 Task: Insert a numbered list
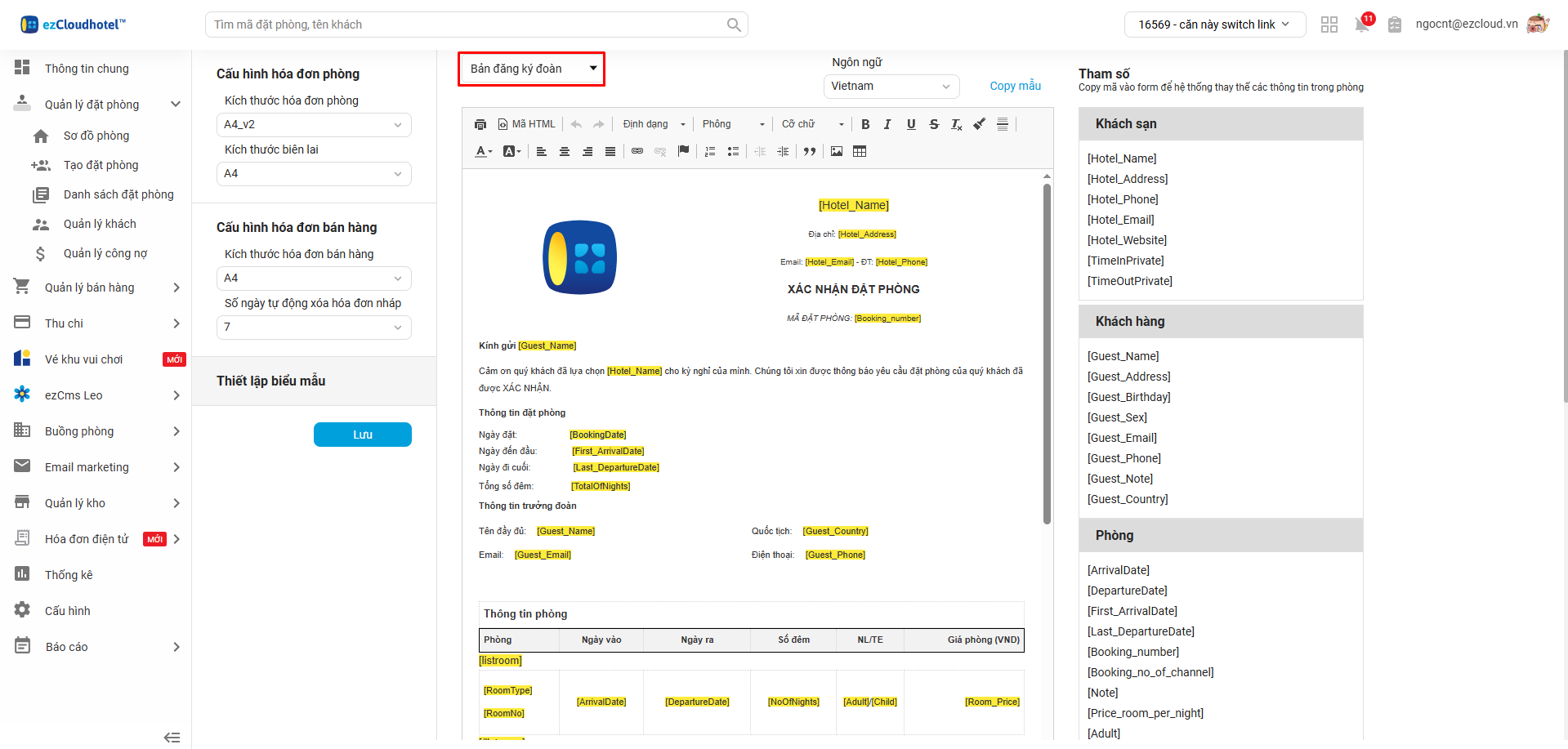click(710, 151)
